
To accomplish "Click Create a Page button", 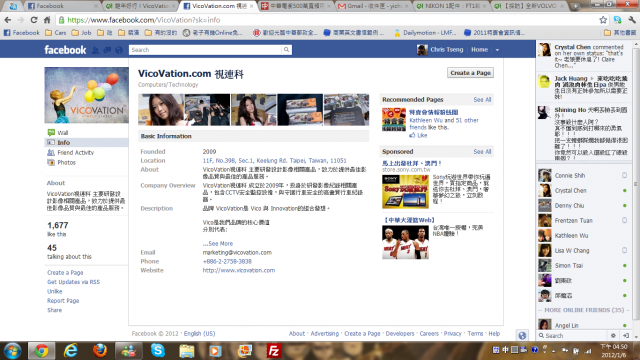I will pos(470,73).
